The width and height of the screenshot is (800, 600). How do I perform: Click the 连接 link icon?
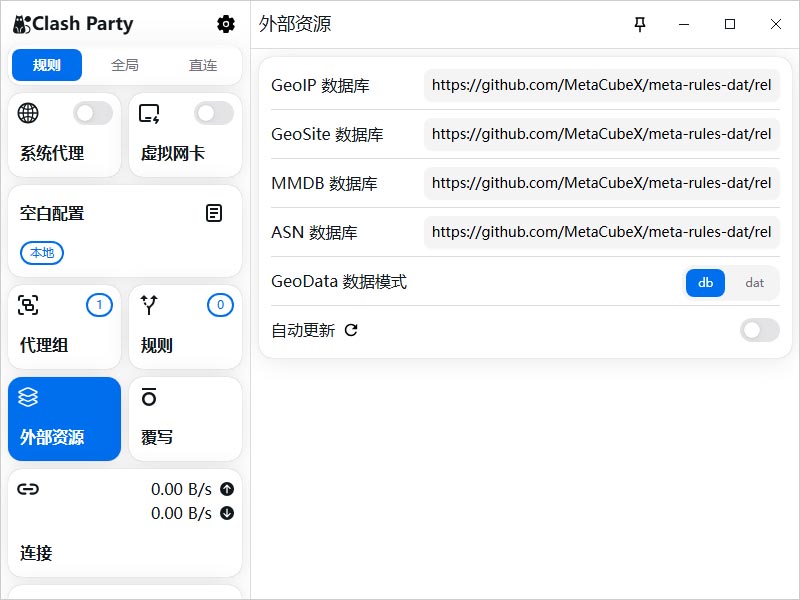click(28, 489)
